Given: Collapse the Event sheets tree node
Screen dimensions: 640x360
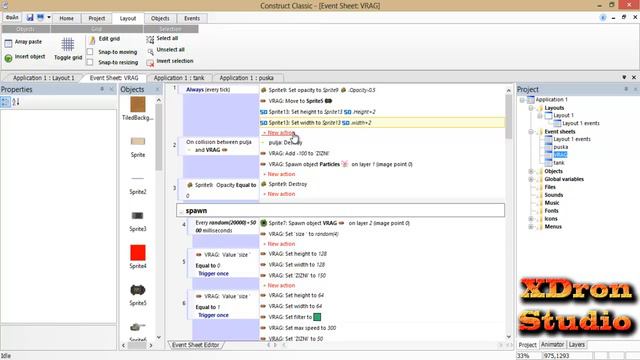Looking at the screenshot, I should pyautogui.click(x=531, y=131).
